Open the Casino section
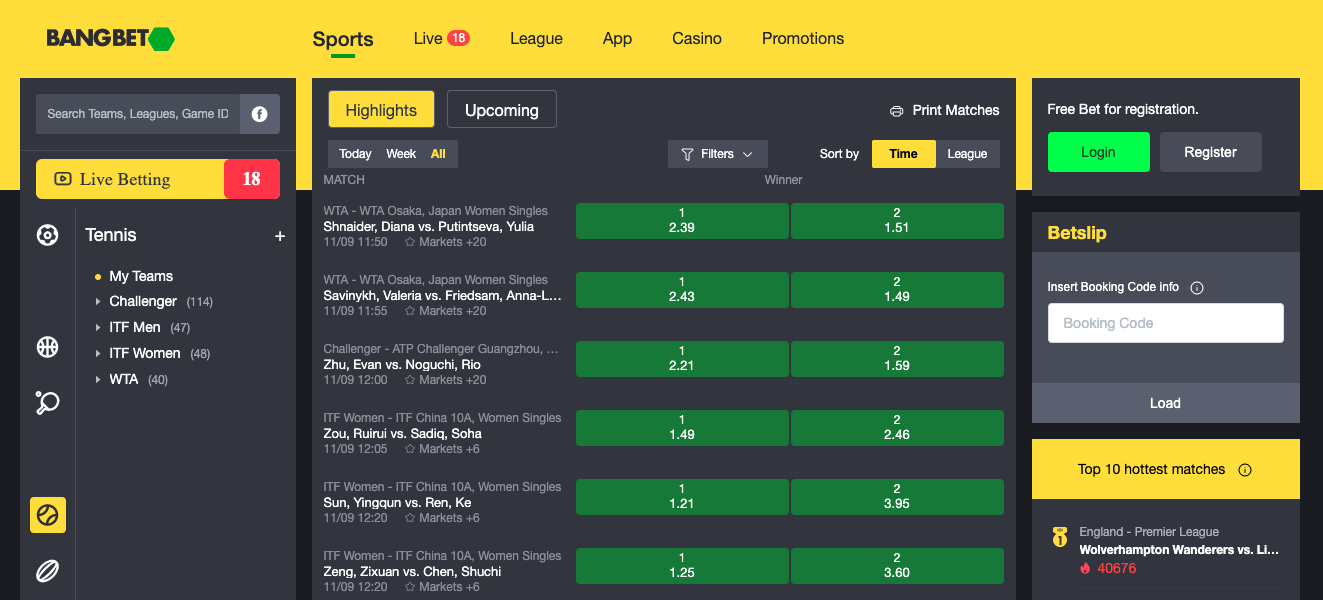Image resolution: width=1323 pixels, height=600 pixels. pos(697,38)
